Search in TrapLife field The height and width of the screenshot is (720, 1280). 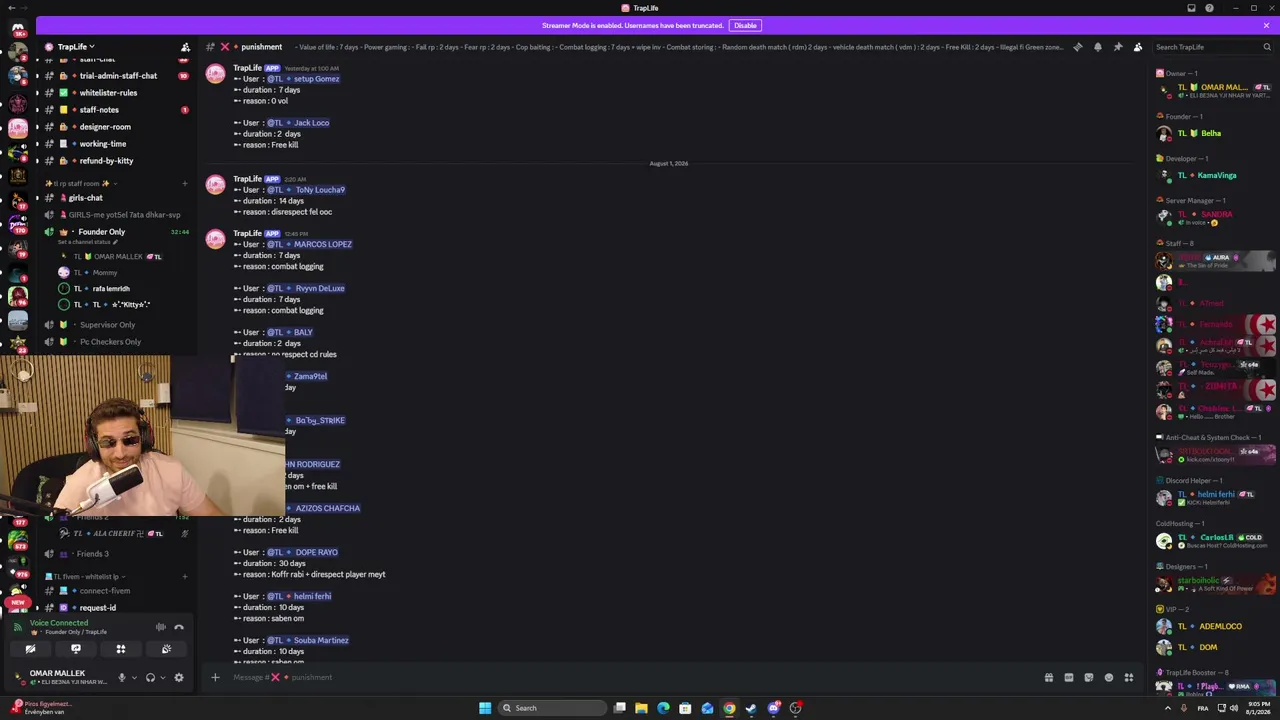(1211, 47)
